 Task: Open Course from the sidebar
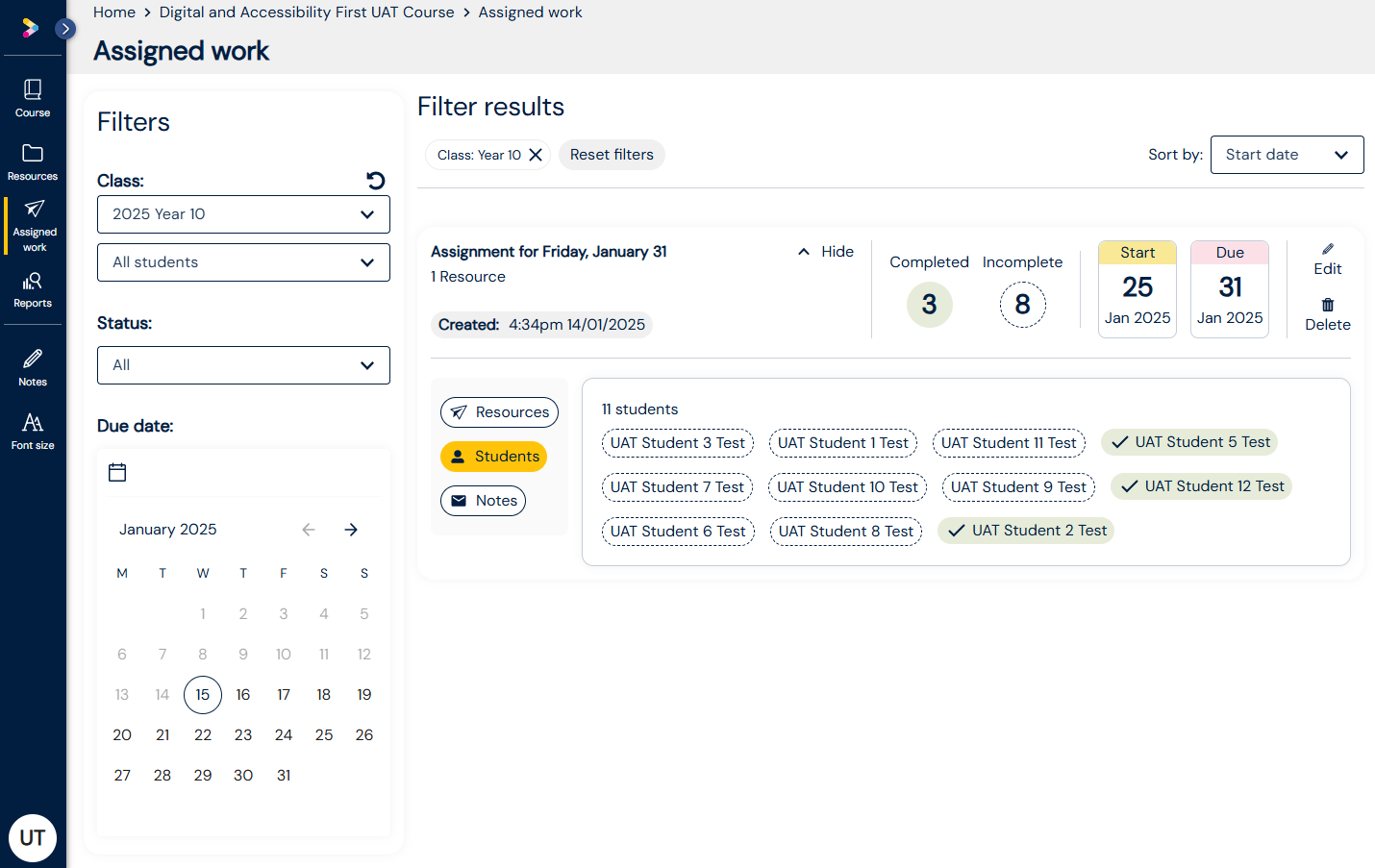pyautogui.click(x=33, y=98)
